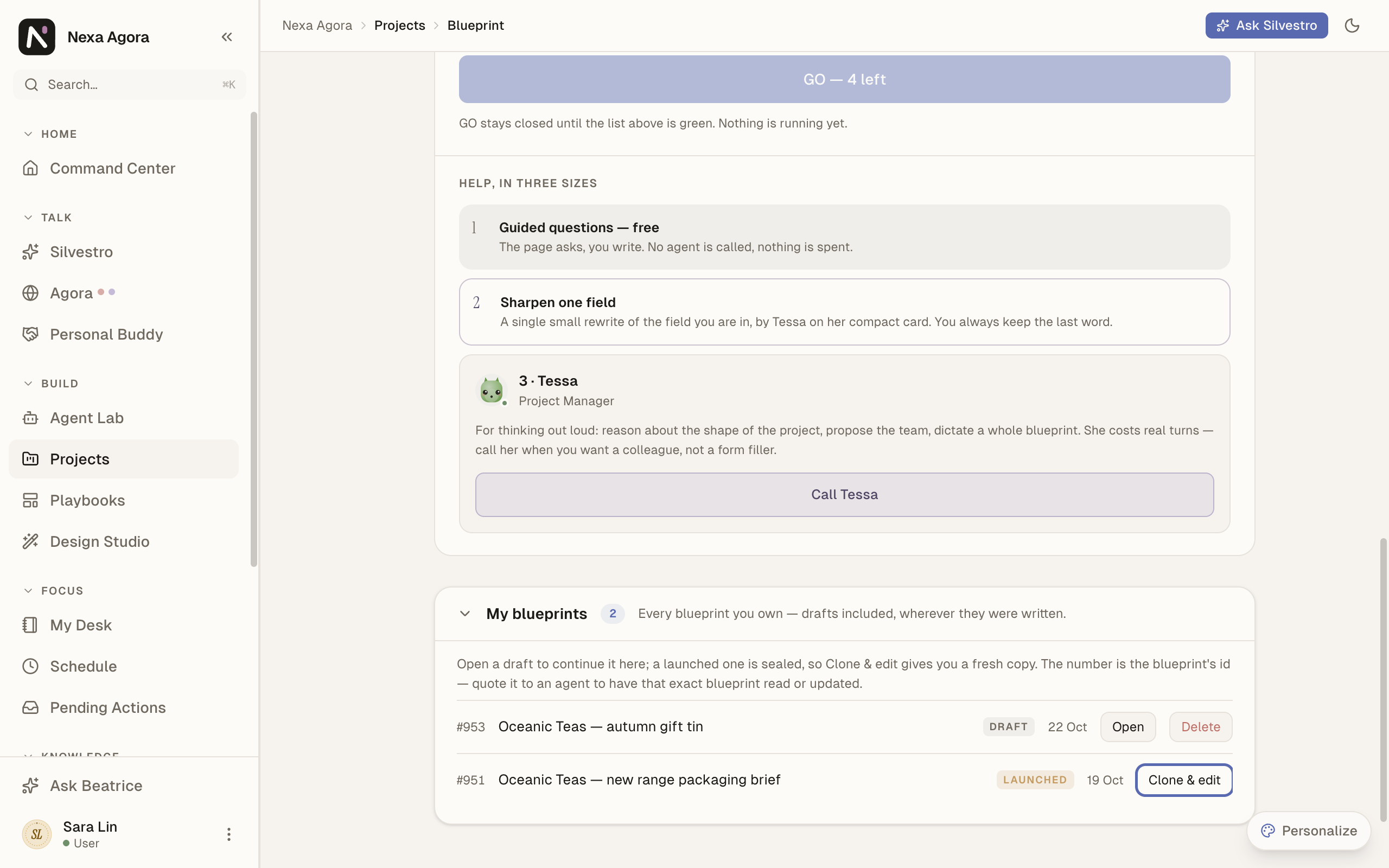Click the search magnifier icon
Viewport: 1389px width, 868px height.
coord(31,85)
